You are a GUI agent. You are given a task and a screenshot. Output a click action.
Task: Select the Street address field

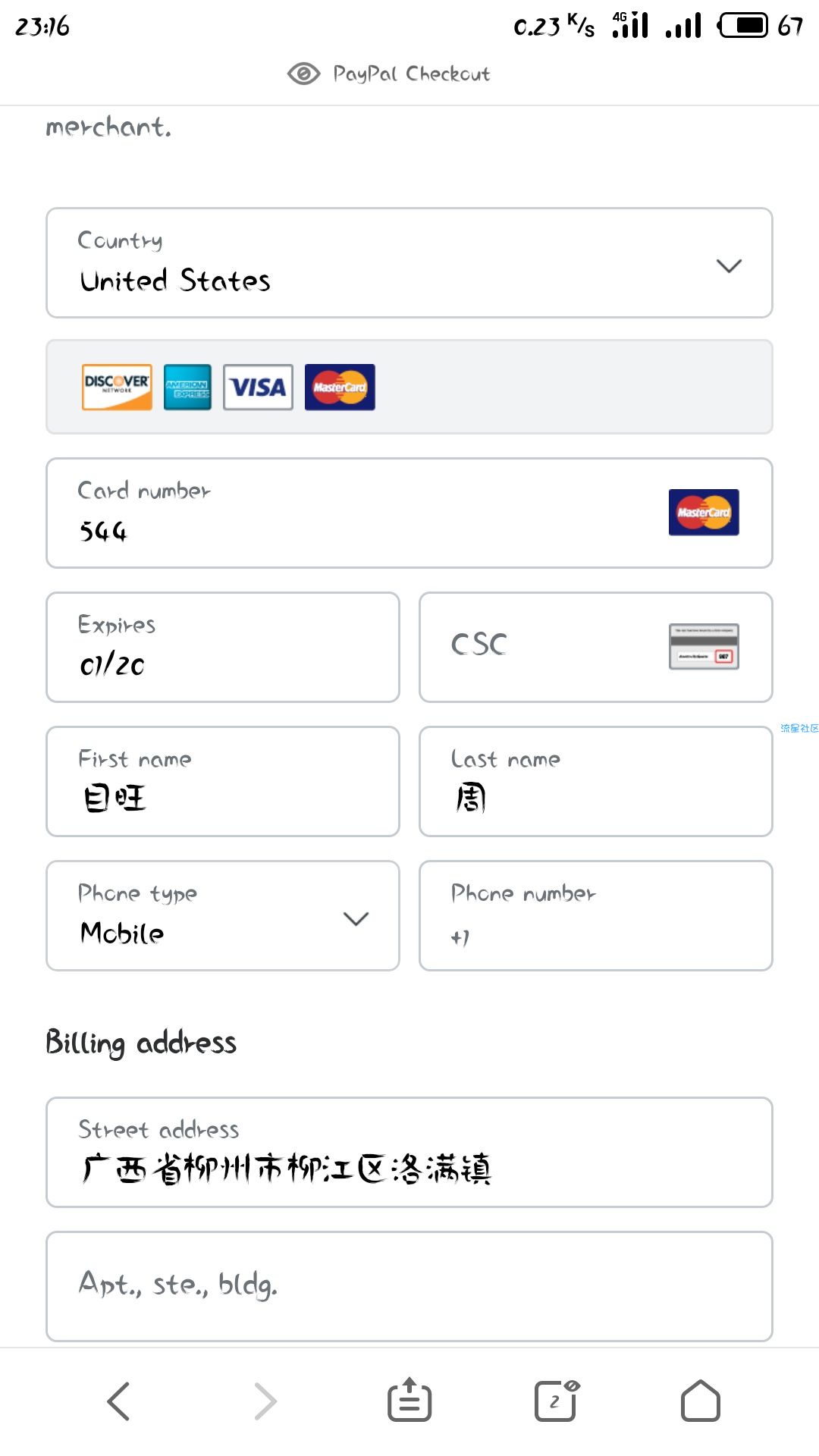pos(409,1153)
